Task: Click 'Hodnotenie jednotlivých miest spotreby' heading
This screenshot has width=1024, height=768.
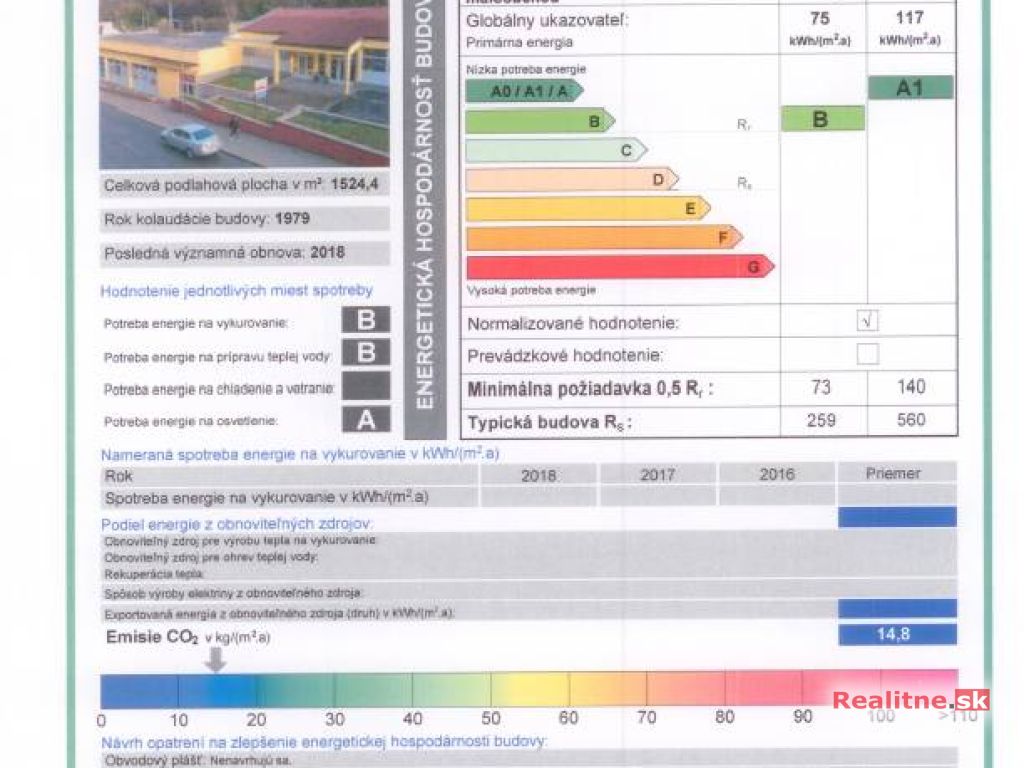Action: point(236,291)
